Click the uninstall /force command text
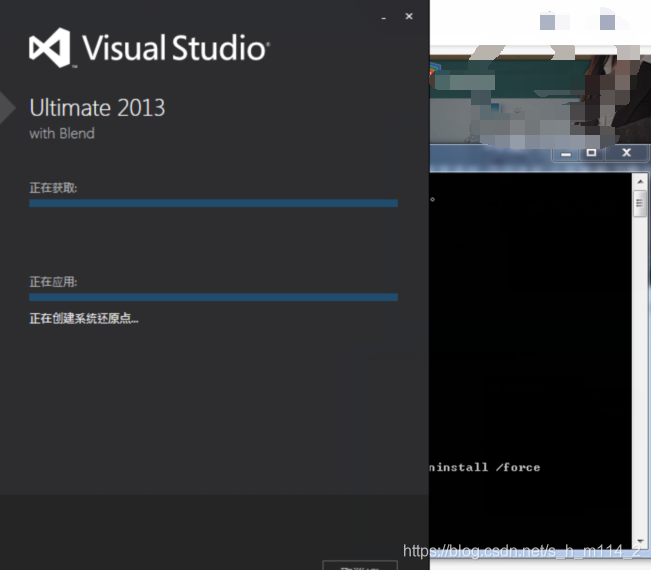The image size is (651, 570). [485, 467]
